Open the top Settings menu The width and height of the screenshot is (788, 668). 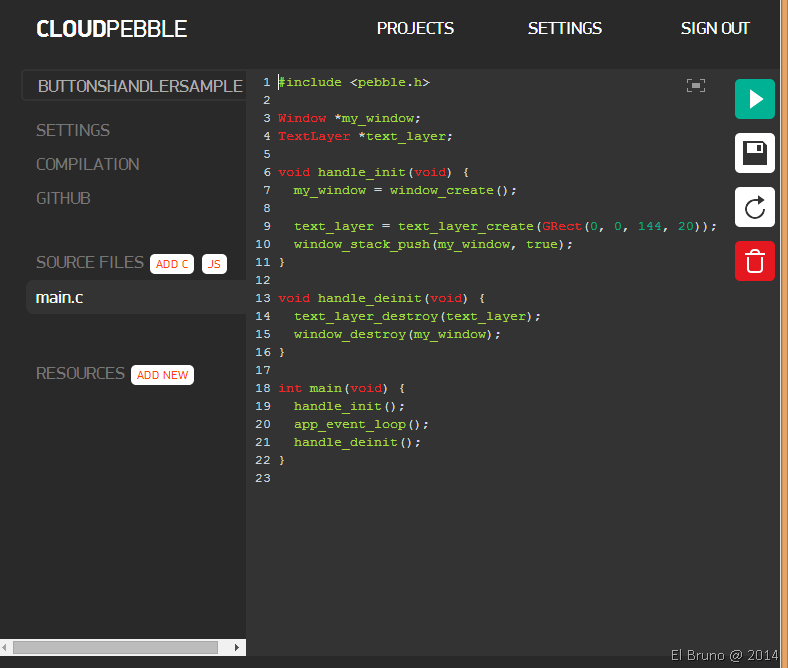click(x=565, y=29)
